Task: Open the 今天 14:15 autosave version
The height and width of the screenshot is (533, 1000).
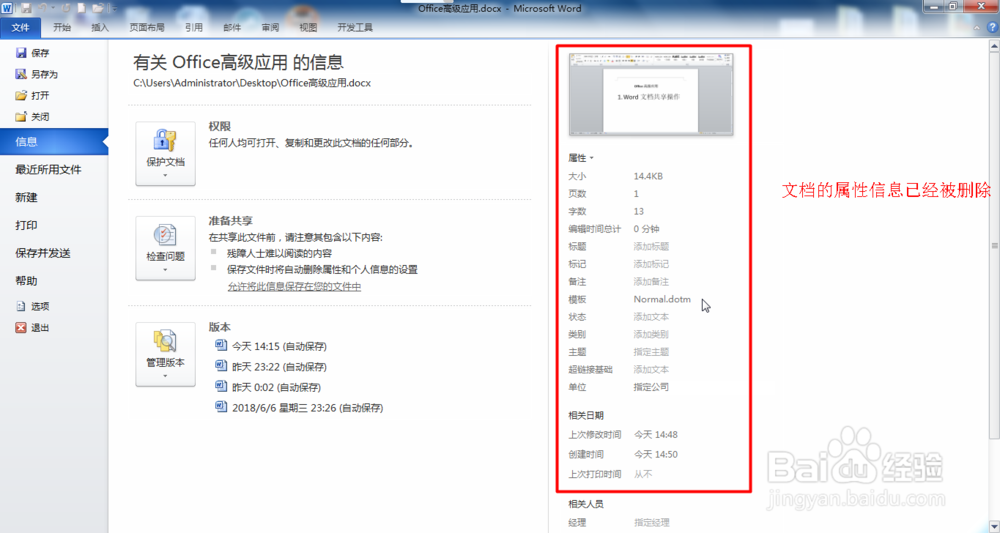Action: click(279, 346)
